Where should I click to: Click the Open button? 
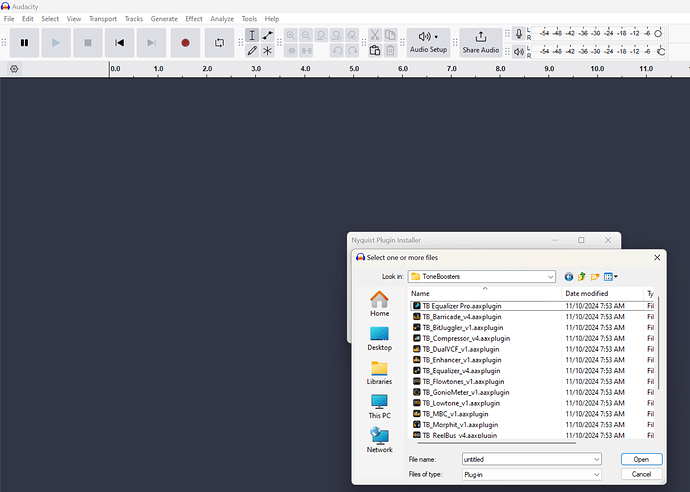[x=641, y=459]
